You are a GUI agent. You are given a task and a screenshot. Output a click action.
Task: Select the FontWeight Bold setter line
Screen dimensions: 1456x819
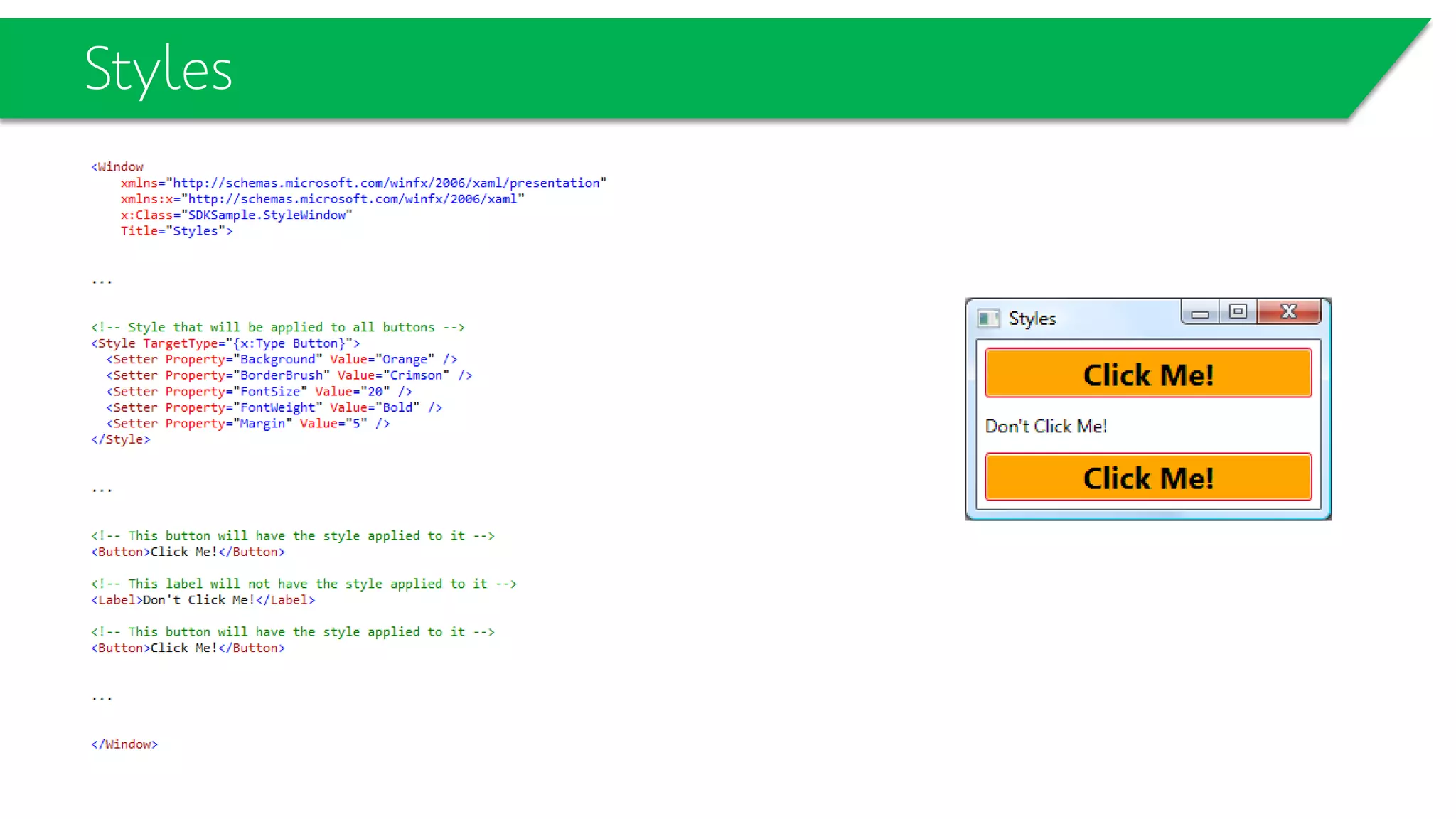pyautogui.click(x=274, y=407)
